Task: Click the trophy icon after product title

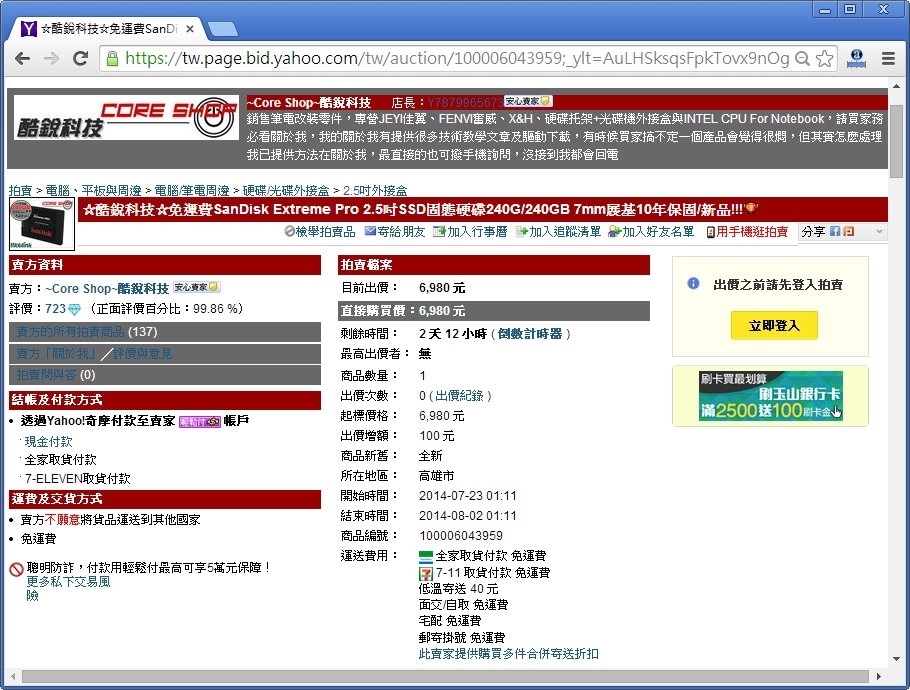Action: tap(751, 208)
